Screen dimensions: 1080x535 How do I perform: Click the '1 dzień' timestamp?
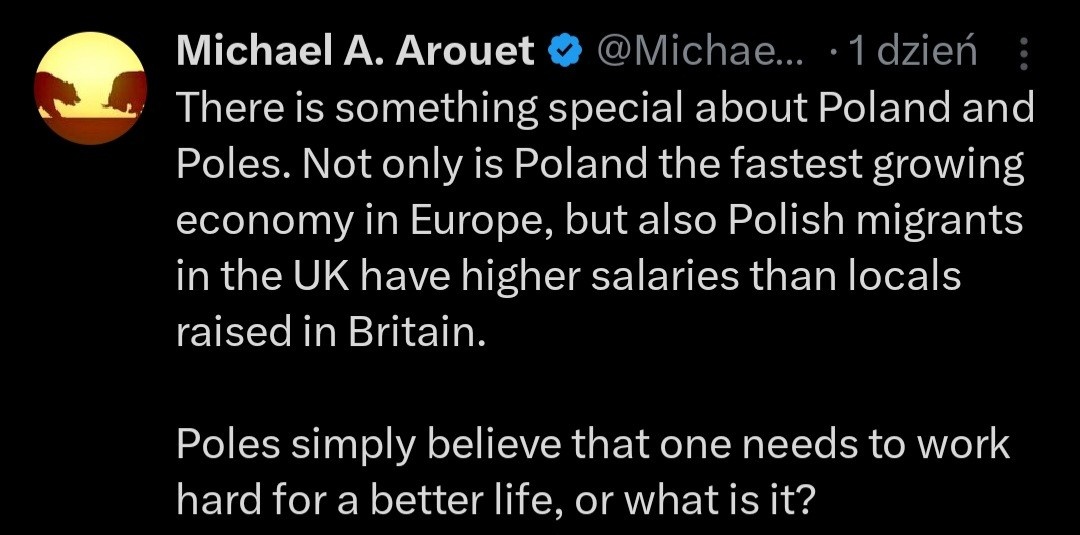910,52
